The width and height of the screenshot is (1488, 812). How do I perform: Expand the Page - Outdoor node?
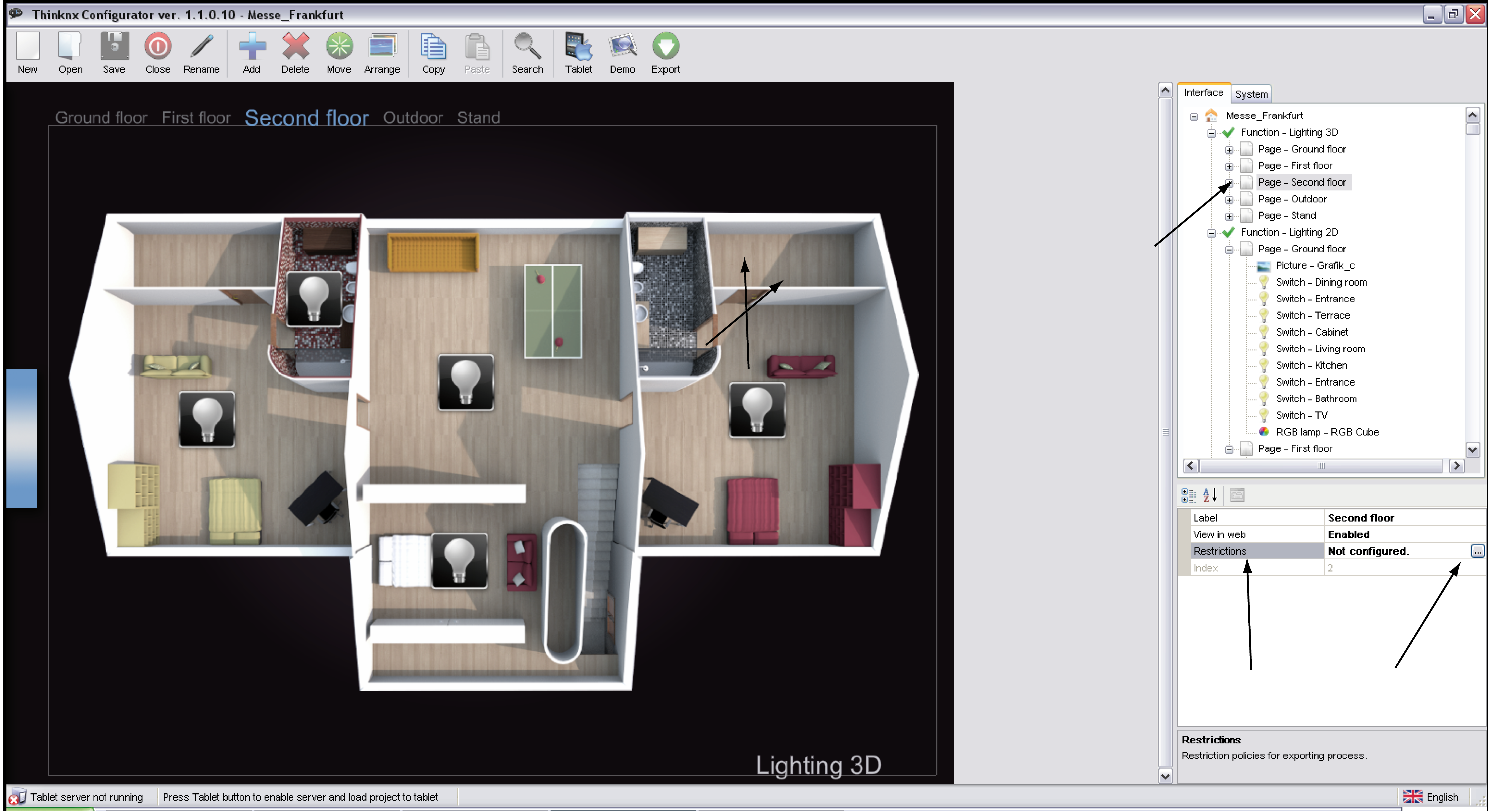1229,200
